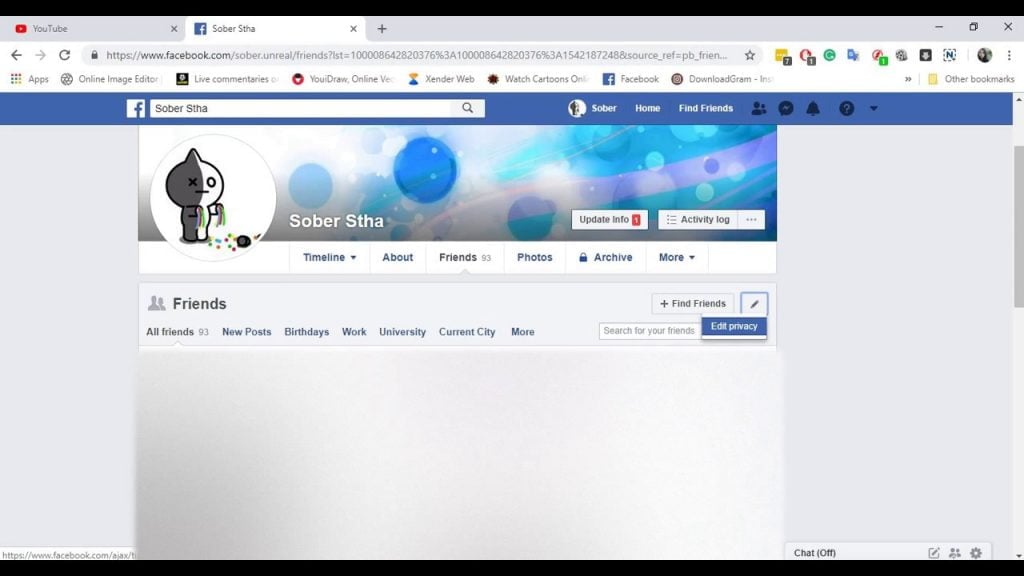The width and height of the screenshot is (1024, 576).
Task: Show hidden bookmarks chevron
Action: 908,79
